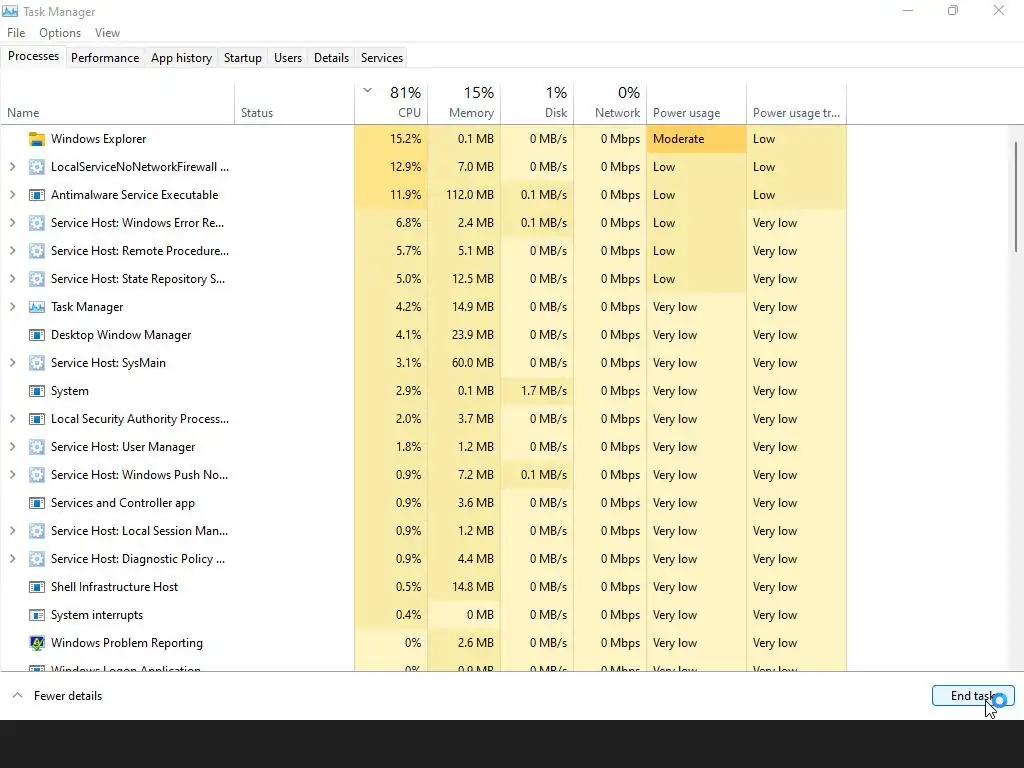Switch to the Performance tab
1024x768 pixels.
pyautogui.click(x=105, y=58)
